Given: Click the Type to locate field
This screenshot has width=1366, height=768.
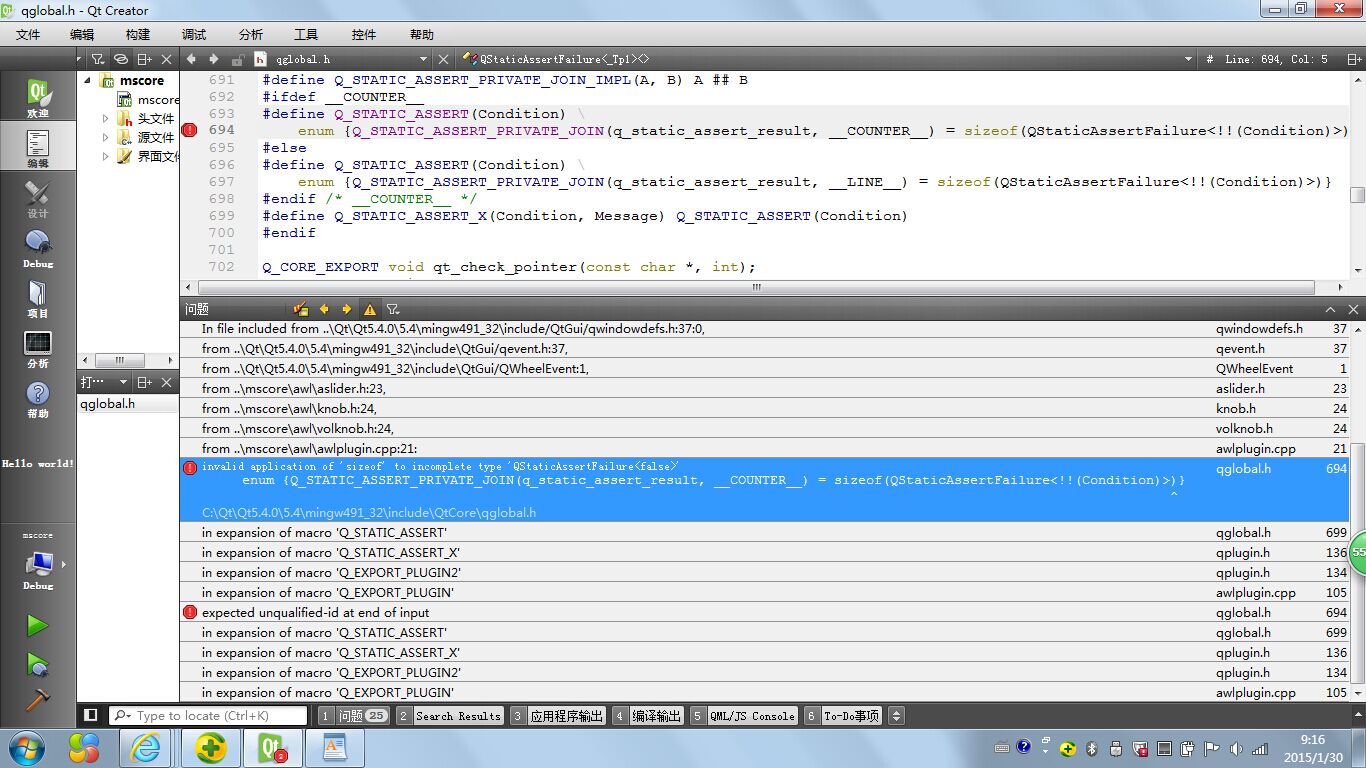Looking at the screenshot, I should pos(208,716).
